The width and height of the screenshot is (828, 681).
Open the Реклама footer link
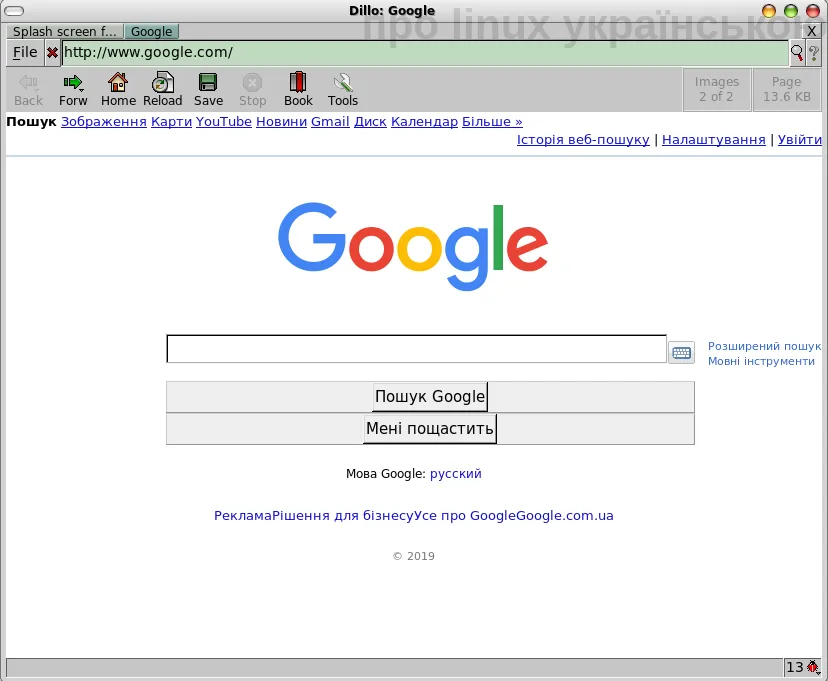[243, 516]
